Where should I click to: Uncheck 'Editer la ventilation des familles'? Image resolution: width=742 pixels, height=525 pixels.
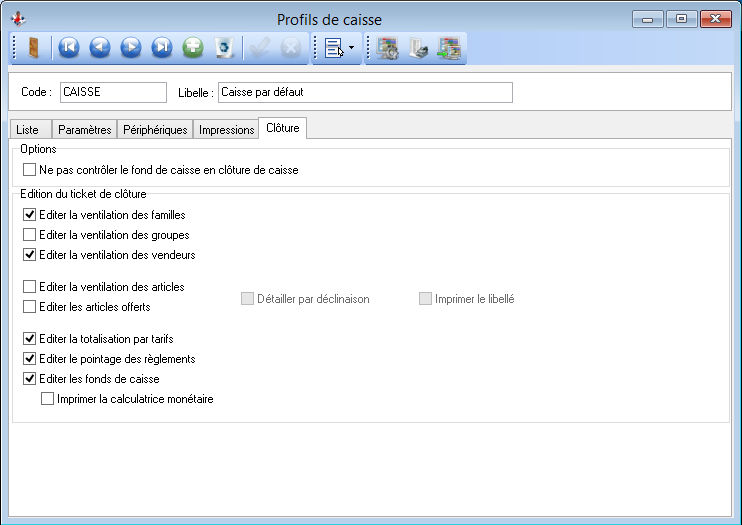tap(30, 215)
